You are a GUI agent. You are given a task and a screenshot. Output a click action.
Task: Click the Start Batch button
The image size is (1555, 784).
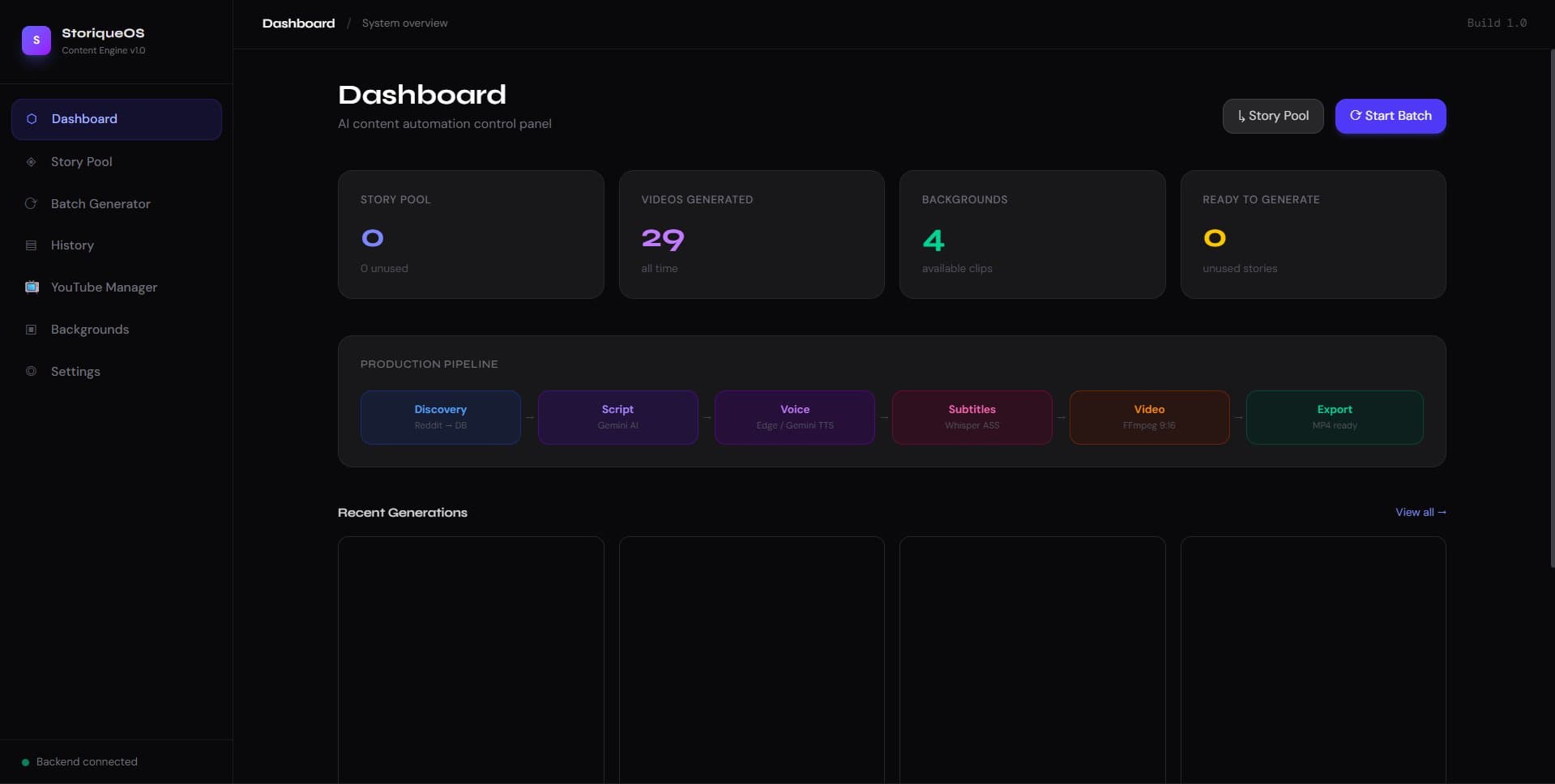(x=1390, y=116)
